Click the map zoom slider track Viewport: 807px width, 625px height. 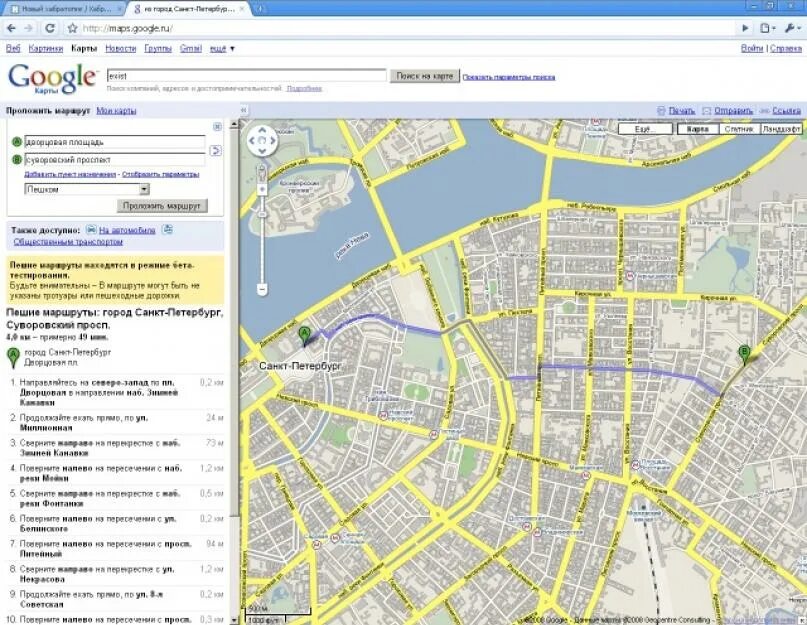(x=262, y=239)
